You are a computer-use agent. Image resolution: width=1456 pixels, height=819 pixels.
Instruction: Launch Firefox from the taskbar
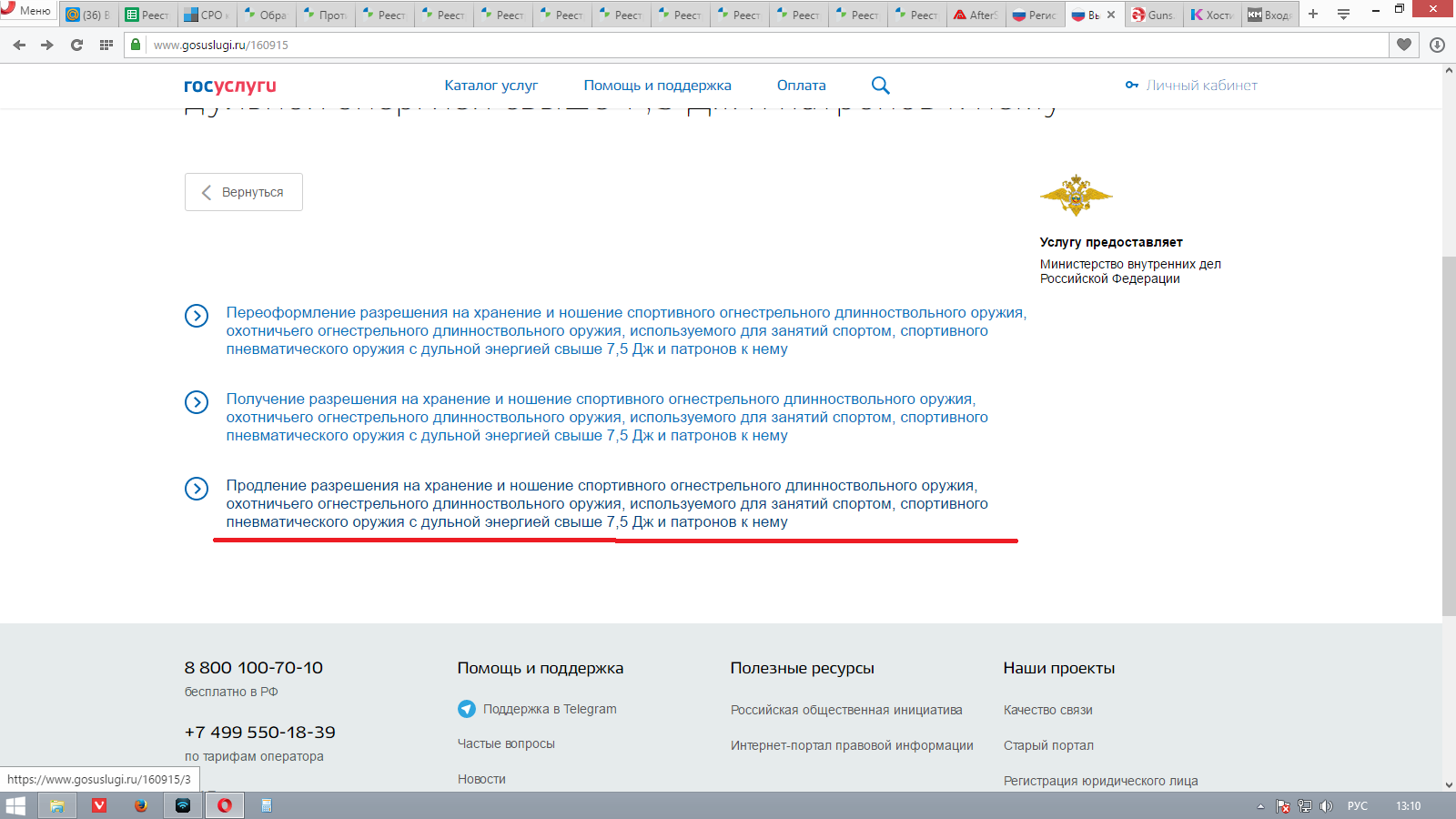point(141,805)
